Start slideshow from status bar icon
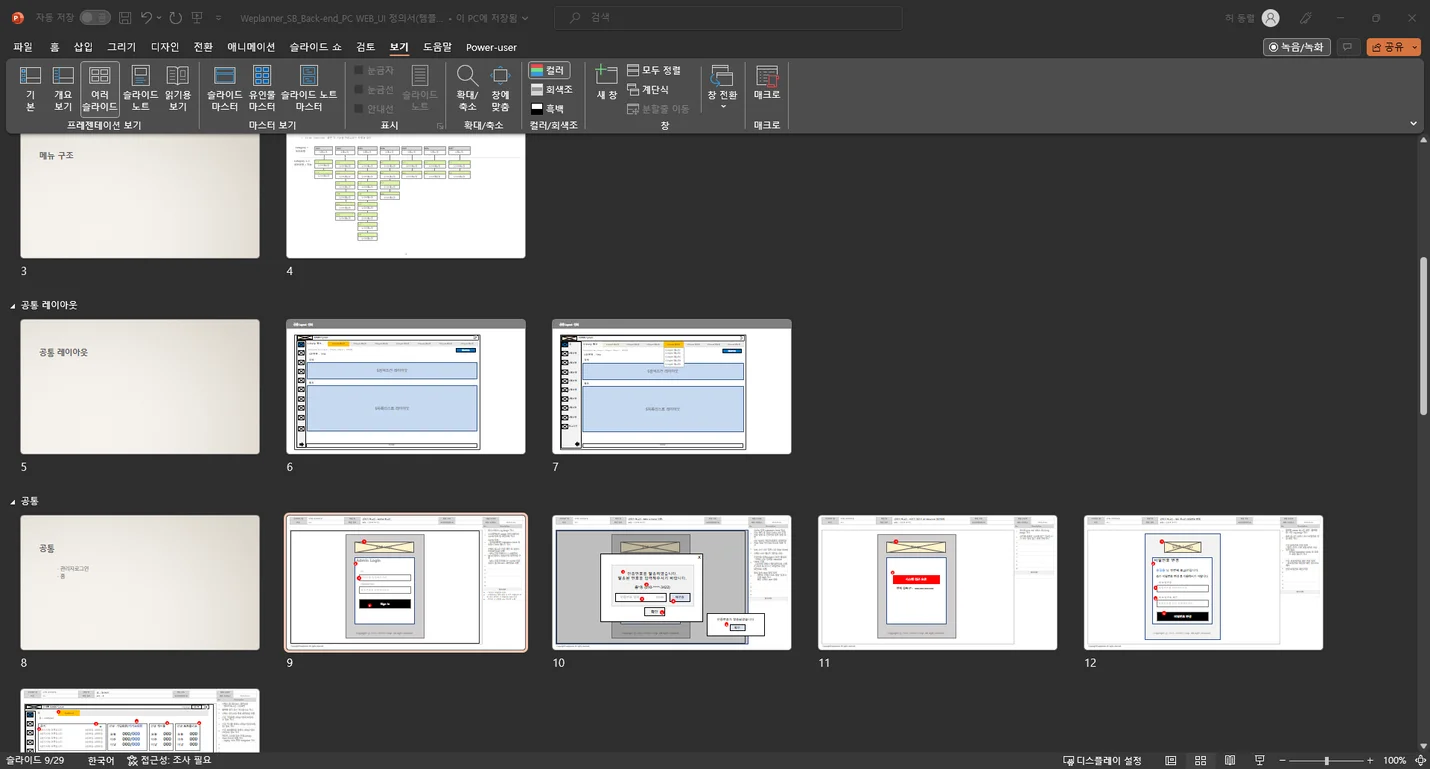 [1259, 761]
